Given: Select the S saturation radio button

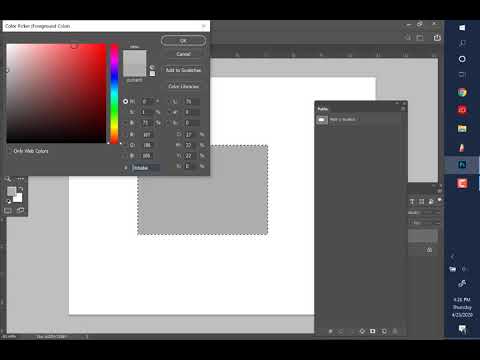Looking at the screenshot, I should [x=125, y=112].
